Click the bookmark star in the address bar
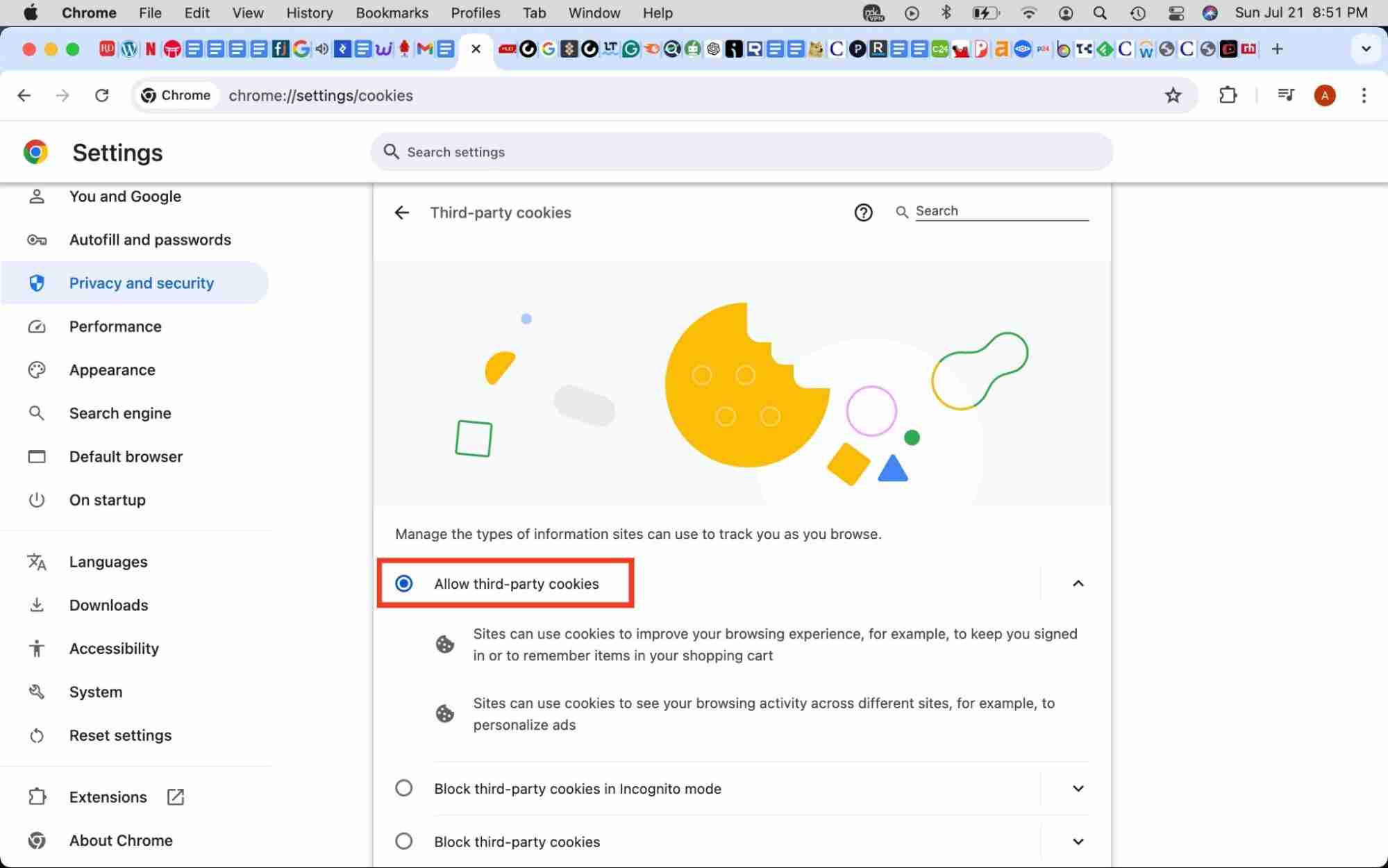The image size is (1388, 868). (1173, 95)
